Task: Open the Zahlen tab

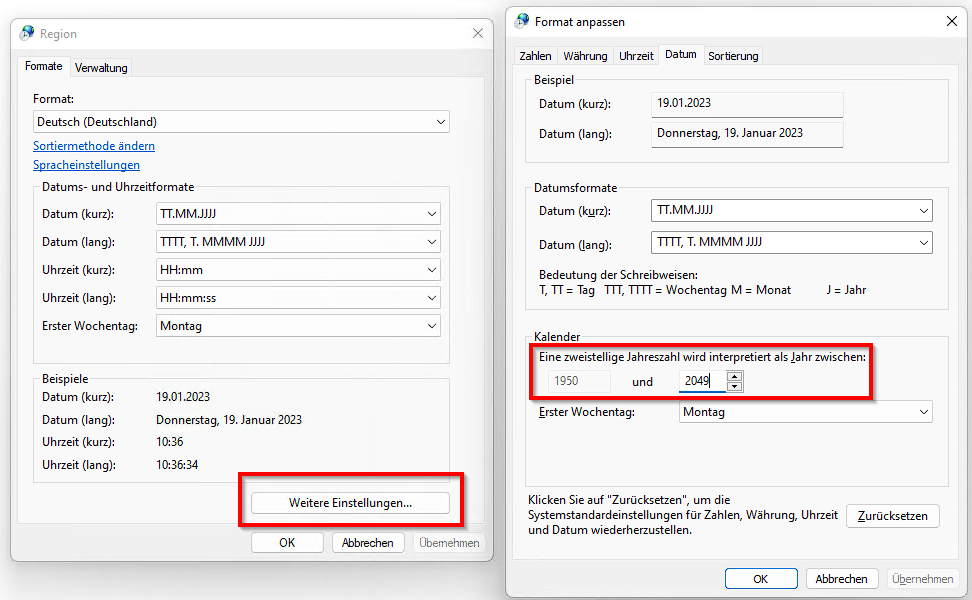Action: (x=535, y=56)
